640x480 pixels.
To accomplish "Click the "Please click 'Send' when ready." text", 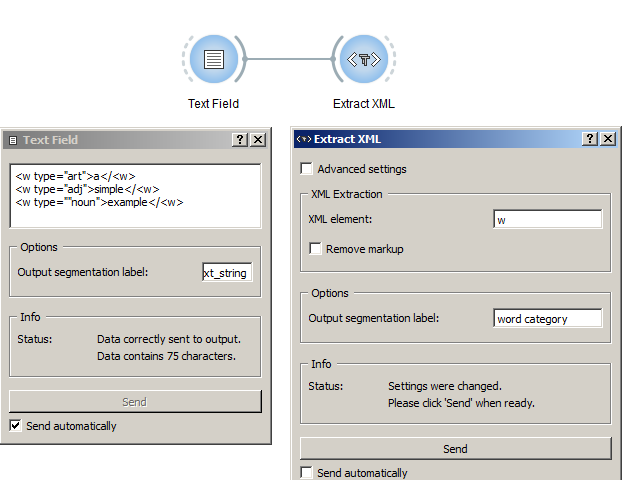I will click(461, 403).
